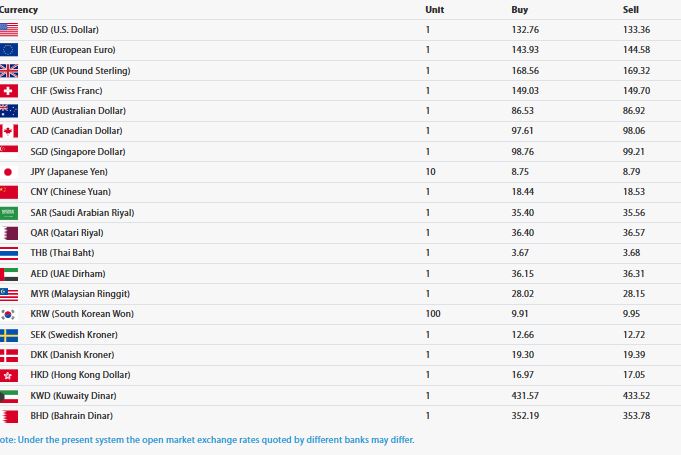
Task: Click the JPY buy rate 8.75
Action: tap(520, 171)
